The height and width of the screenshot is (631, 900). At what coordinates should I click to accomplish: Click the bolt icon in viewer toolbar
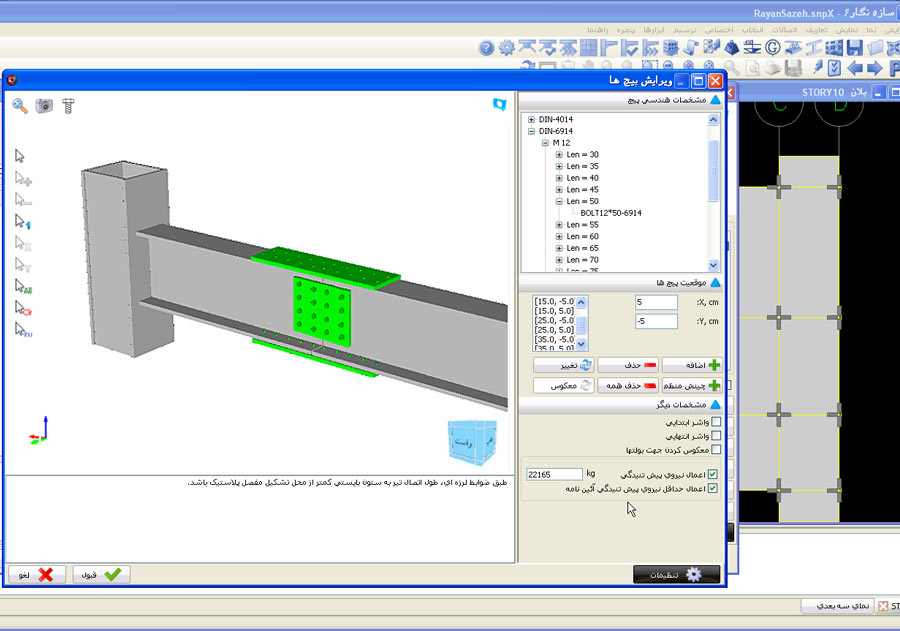coord(68,105)
